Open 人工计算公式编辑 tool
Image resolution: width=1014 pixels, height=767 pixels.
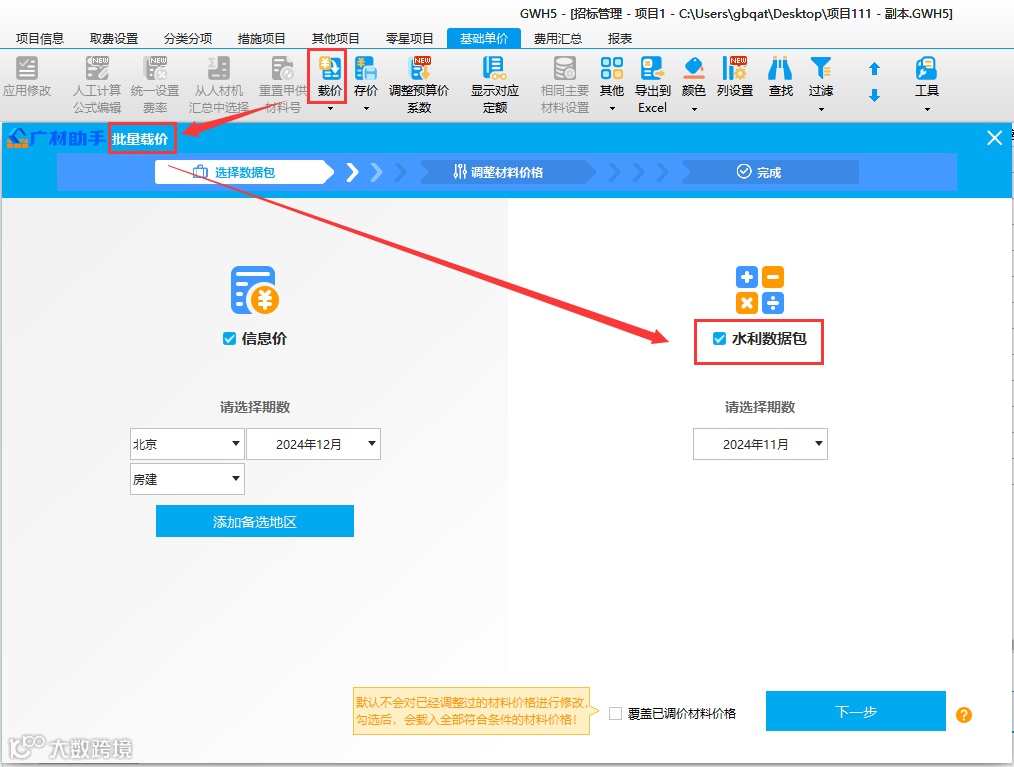coord(97,68)
